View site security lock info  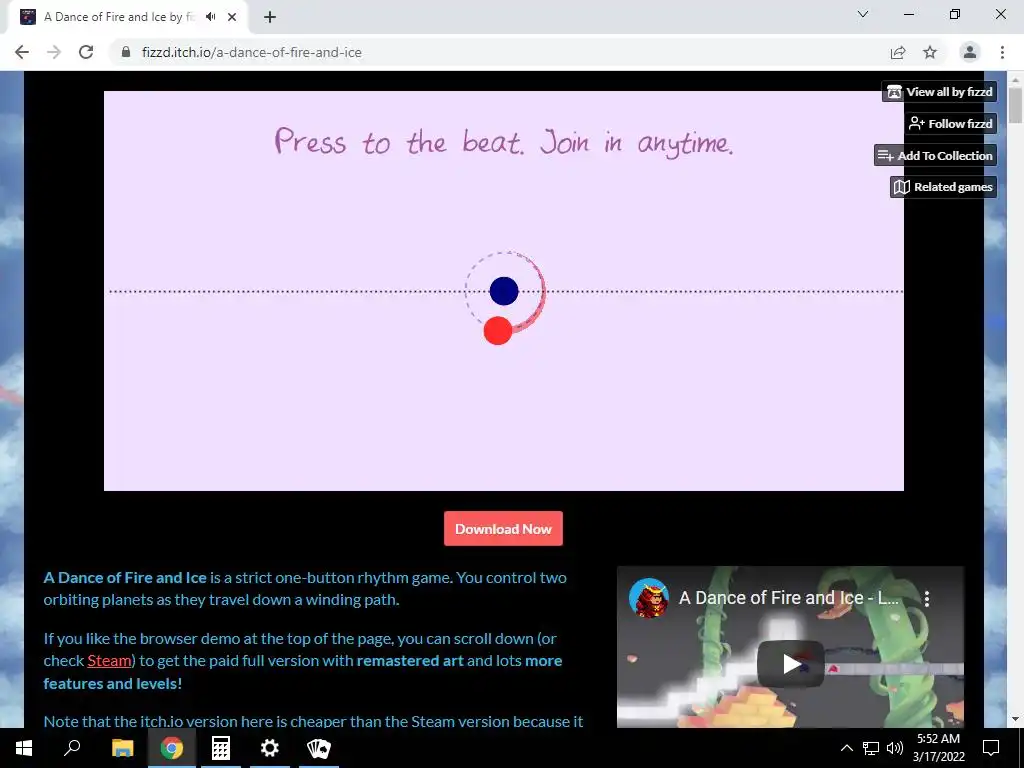(x=126, y=52)
